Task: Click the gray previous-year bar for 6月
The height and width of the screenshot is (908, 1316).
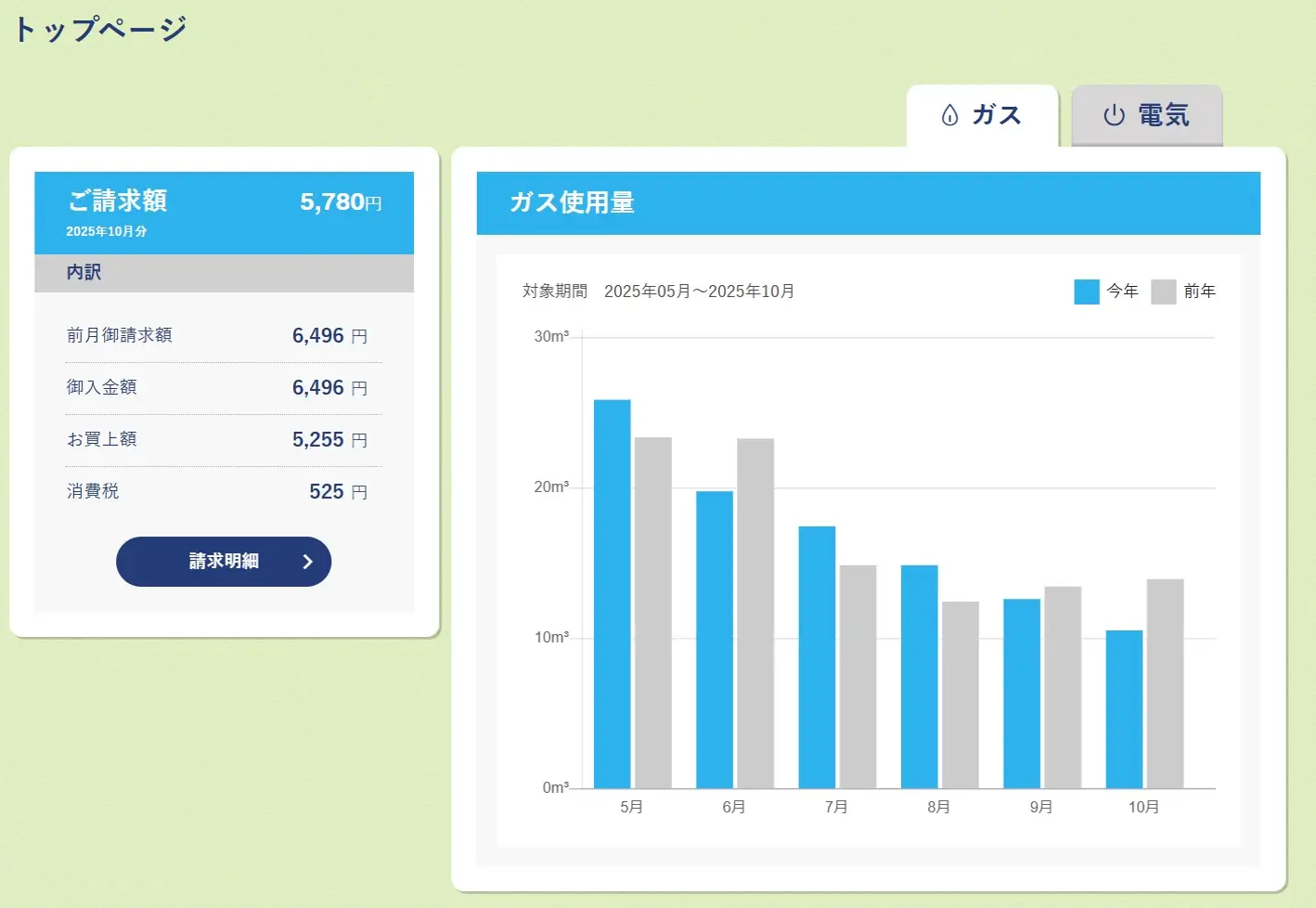Action: click(x=755, y=613)
